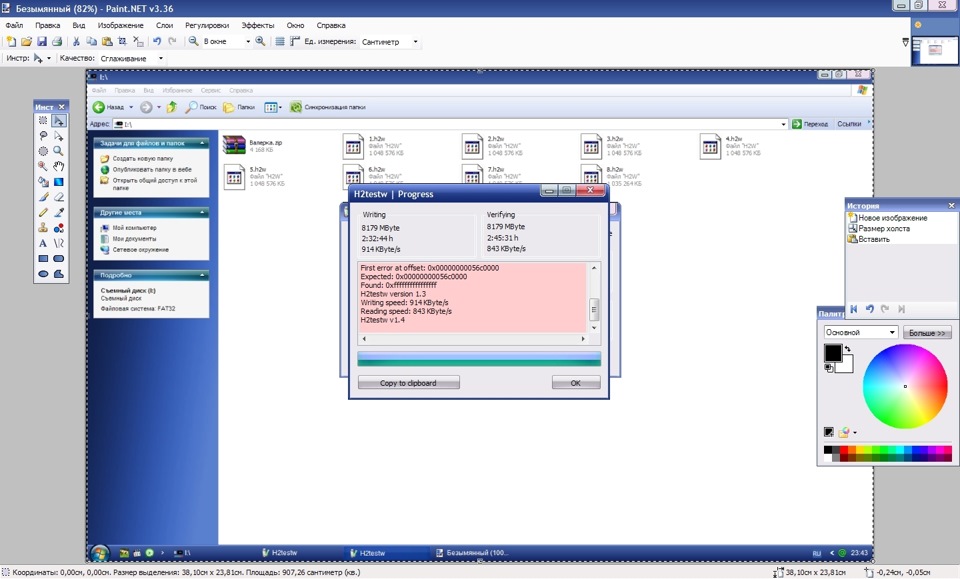
Task: Select the Clone Stamp tool
Action: 43,228
